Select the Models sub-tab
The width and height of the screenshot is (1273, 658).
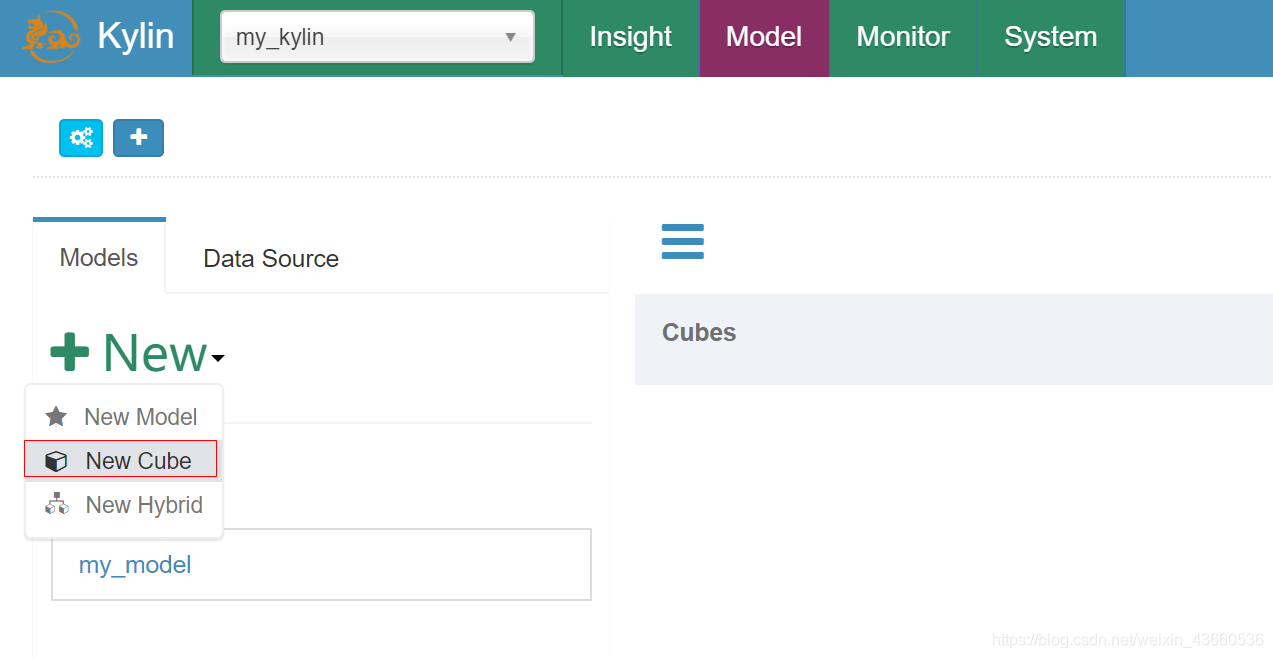(x=99, y=257)
